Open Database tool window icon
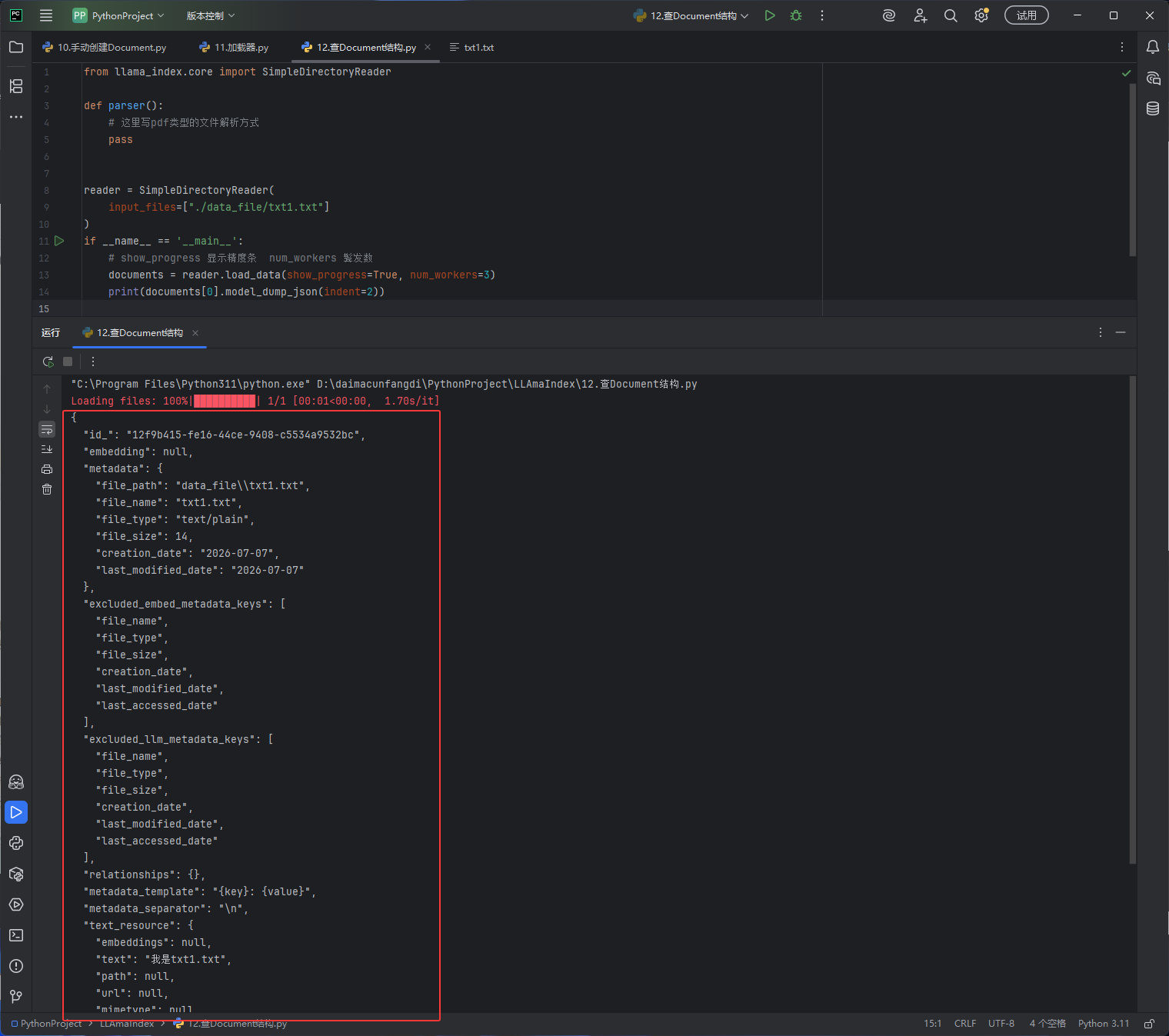Viewport: 1169px width, 1036px height. [1153, 108]
